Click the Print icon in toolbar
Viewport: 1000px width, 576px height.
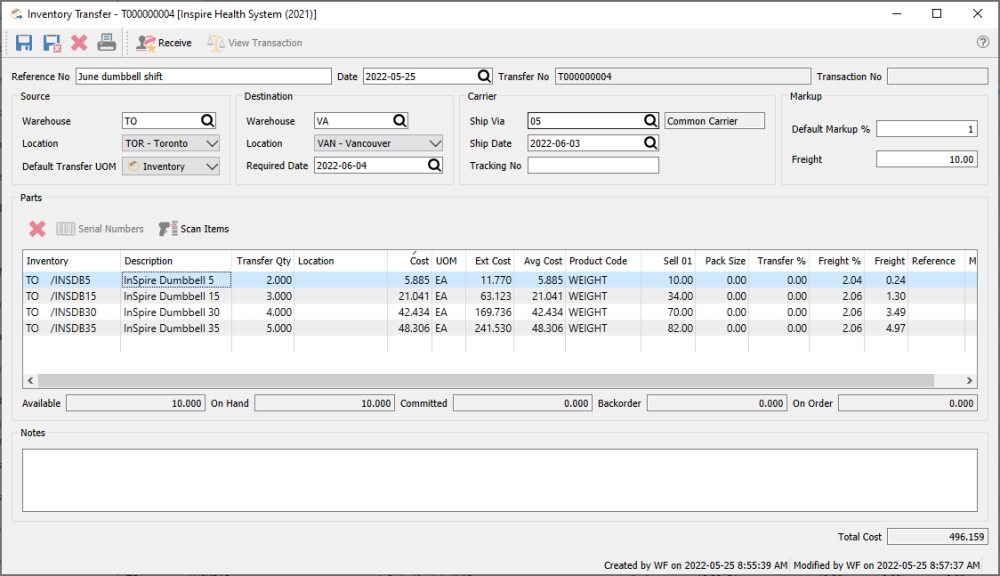click(x=106, y=43)
